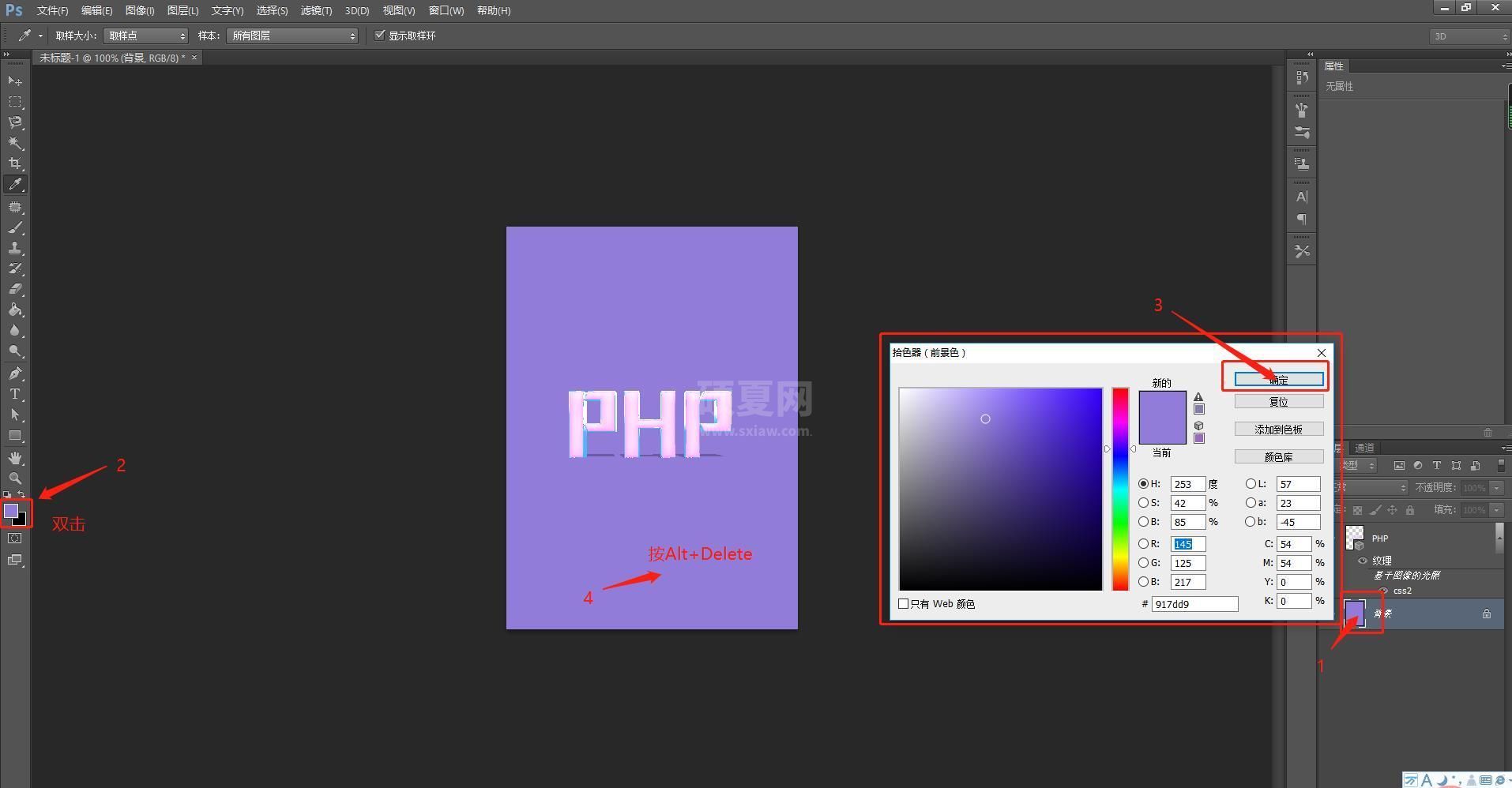Toggle the 显示取样环 checkbox
Image resolution: width=1512 pixels, height=788 pixels.
[380, 35]
